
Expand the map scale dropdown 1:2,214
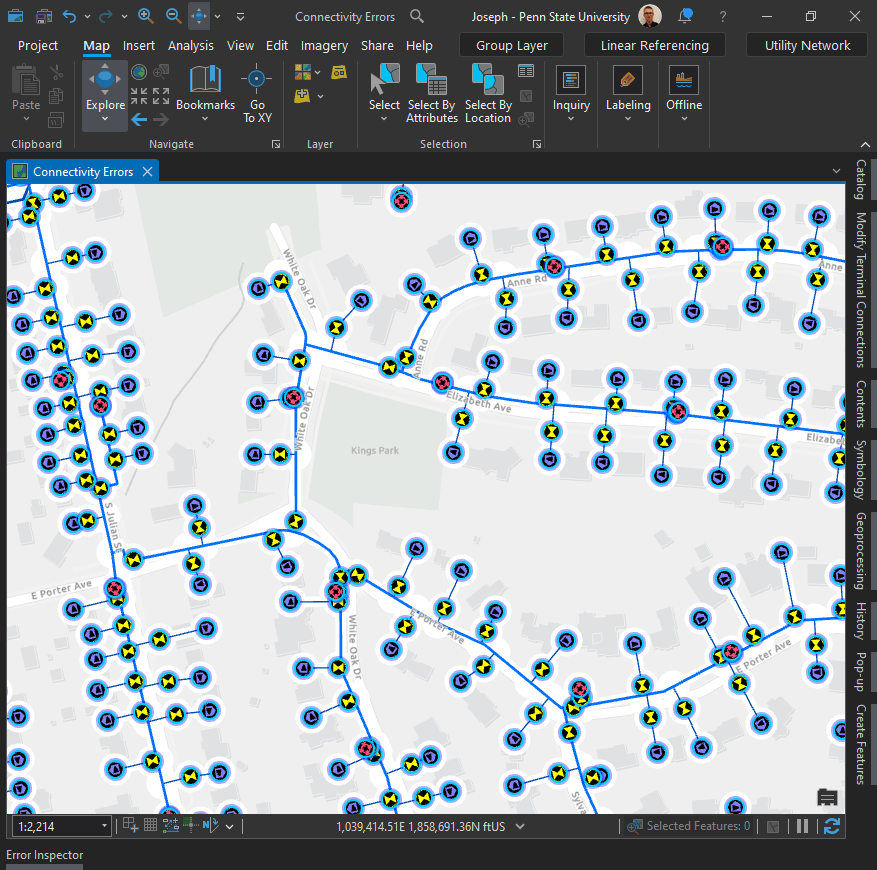(x=104, y=826)
